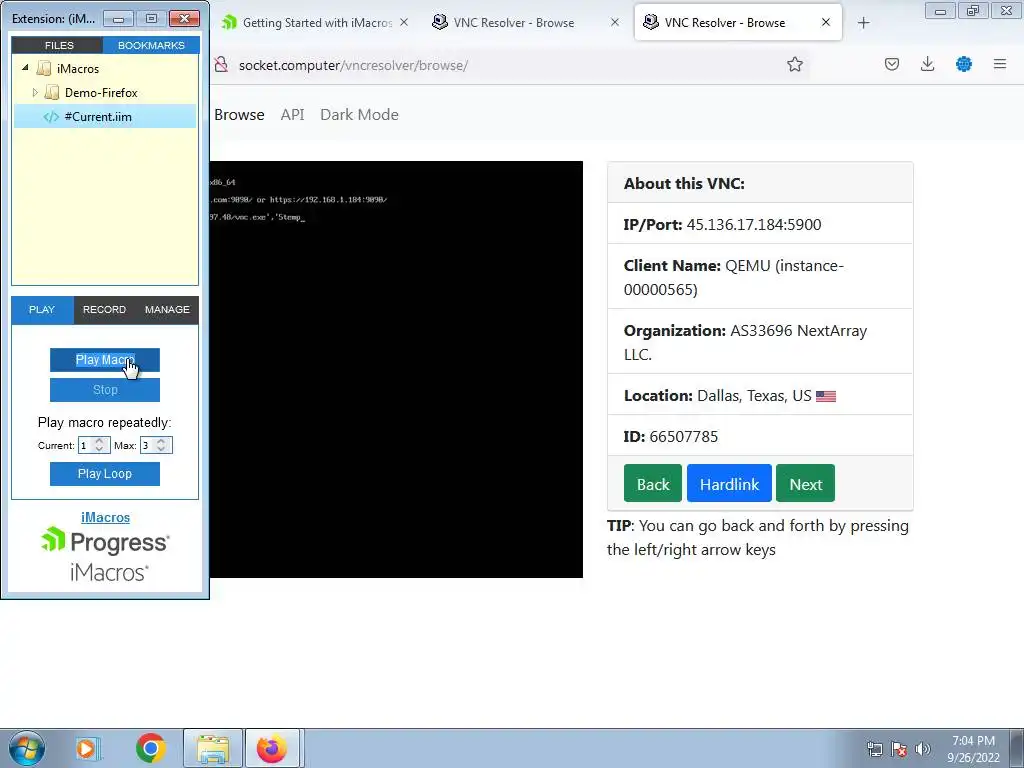Open the PLAY tab
The image size is (1024, 768).
click(x=42, y=310)
